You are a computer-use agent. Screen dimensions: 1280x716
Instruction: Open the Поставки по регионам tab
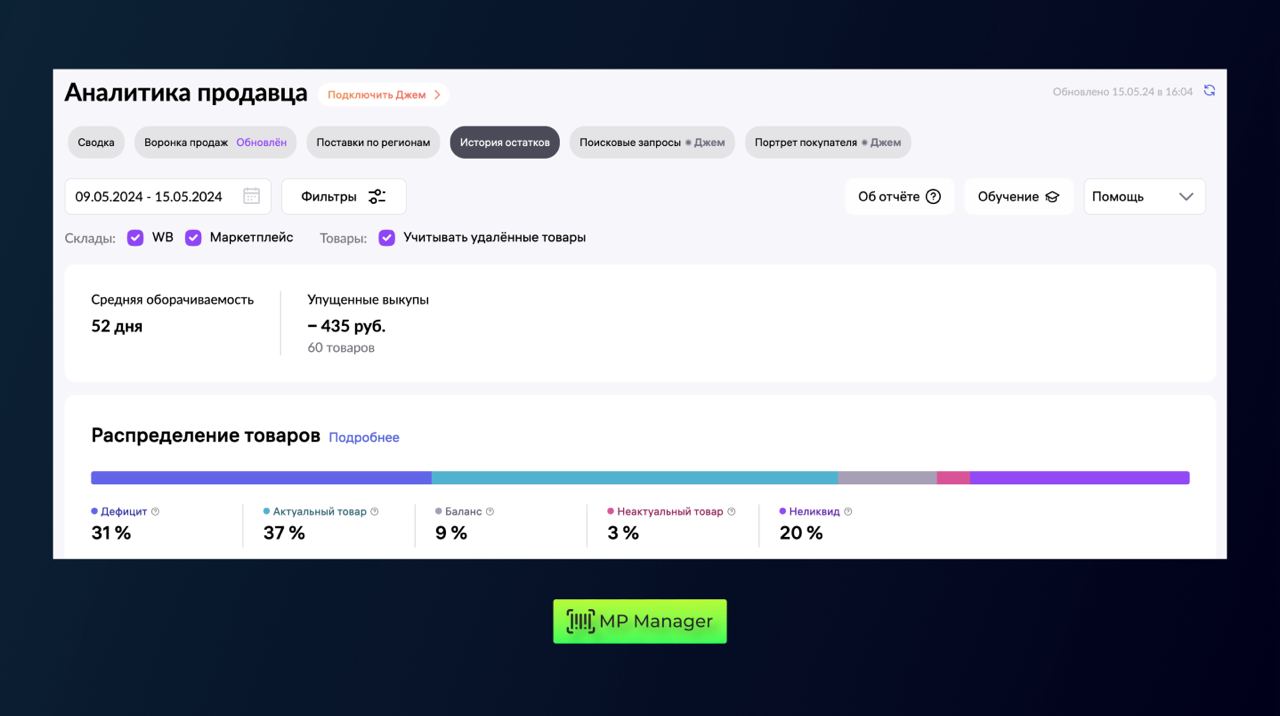[x=373, y=142]
